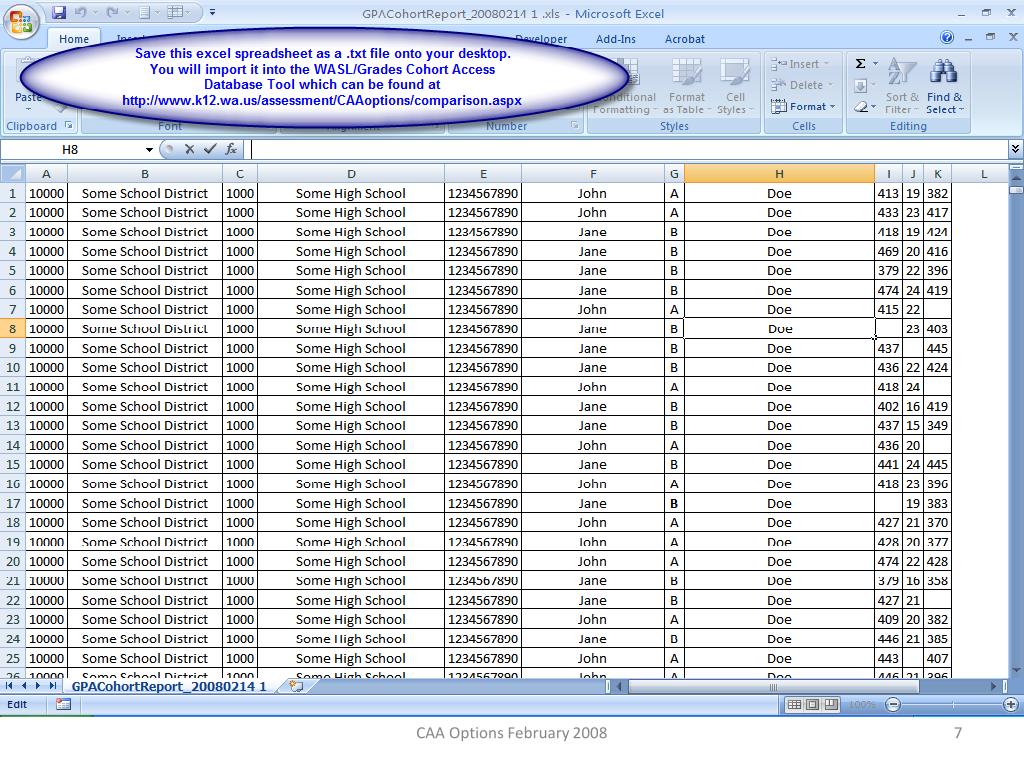
Task: Click cell F3 containing Jane
Action: tap(592, 232)
